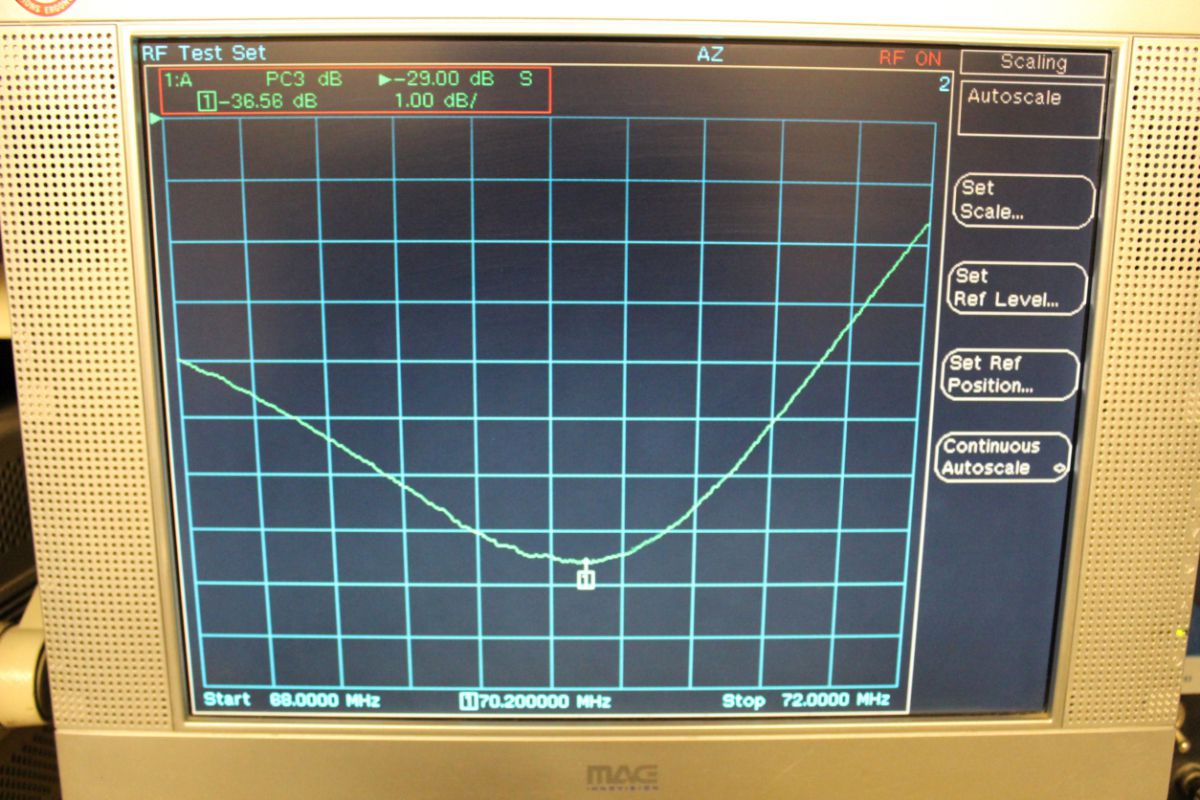Click the Start 68.0000 MHz readout
The image size is (1200, 800).
click(292, 700)
